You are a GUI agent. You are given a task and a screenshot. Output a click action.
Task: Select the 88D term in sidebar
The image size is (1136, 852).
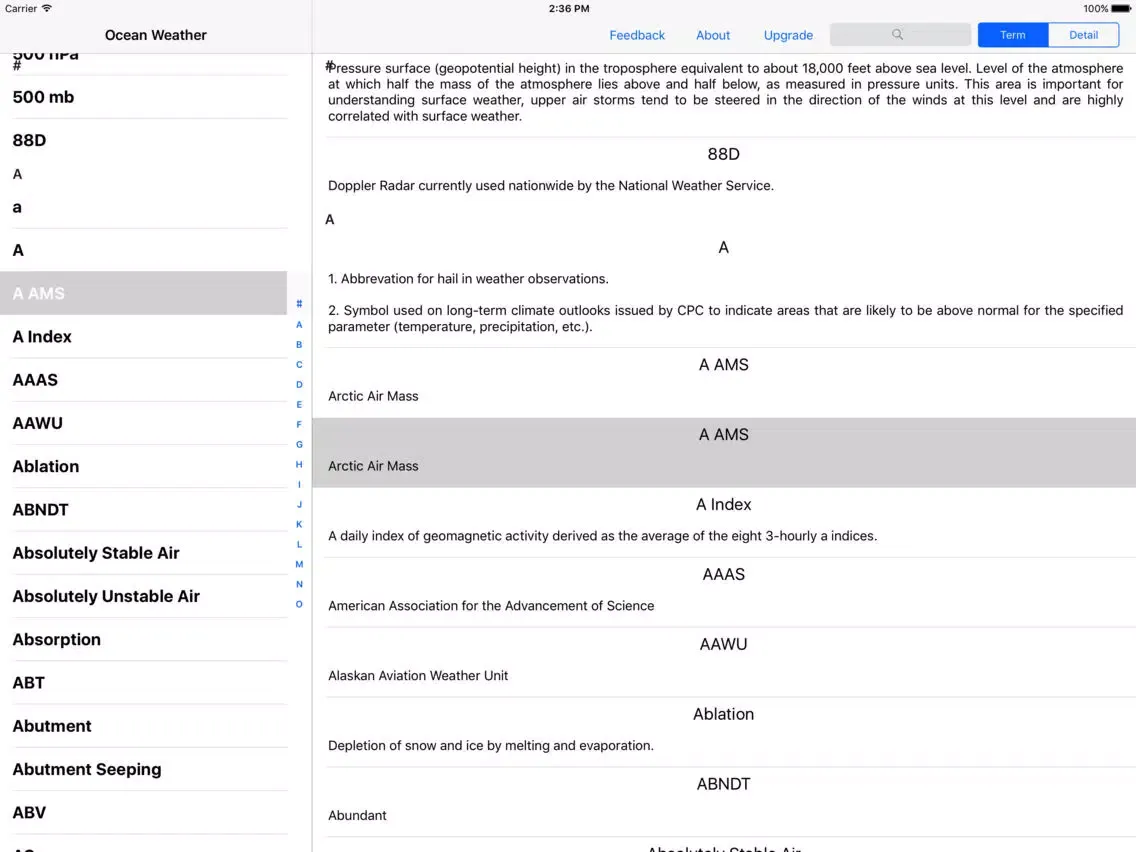click(x=143, y=141)
